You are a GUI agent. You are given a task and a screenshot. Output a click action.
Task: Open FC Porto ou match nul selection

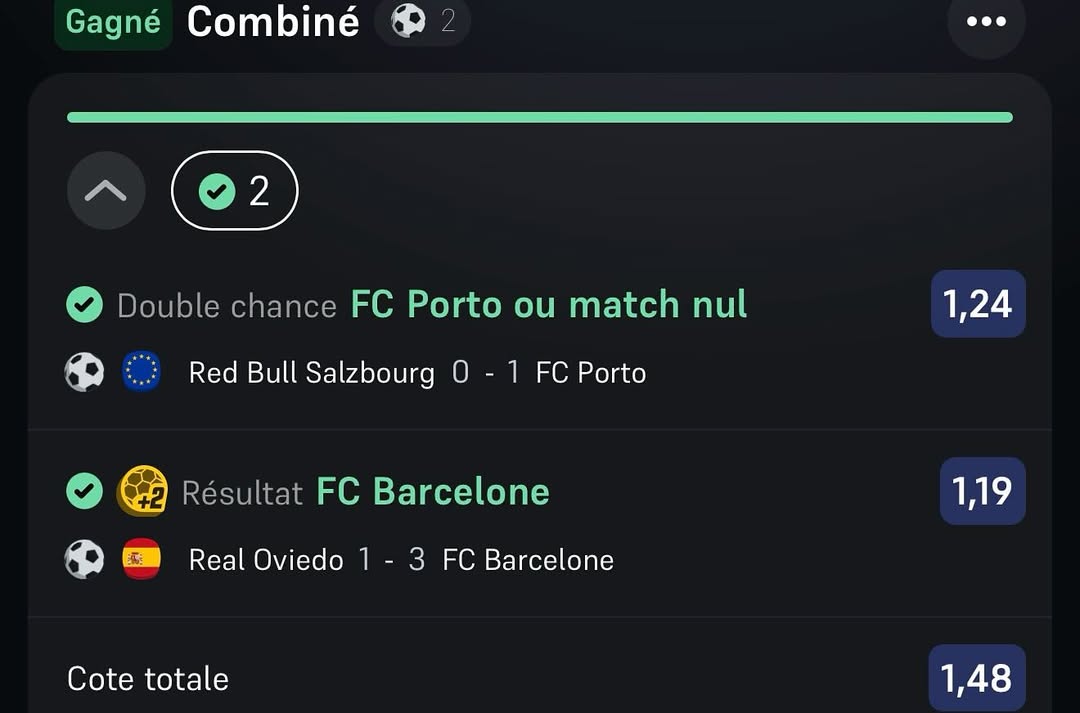point(548,305)
